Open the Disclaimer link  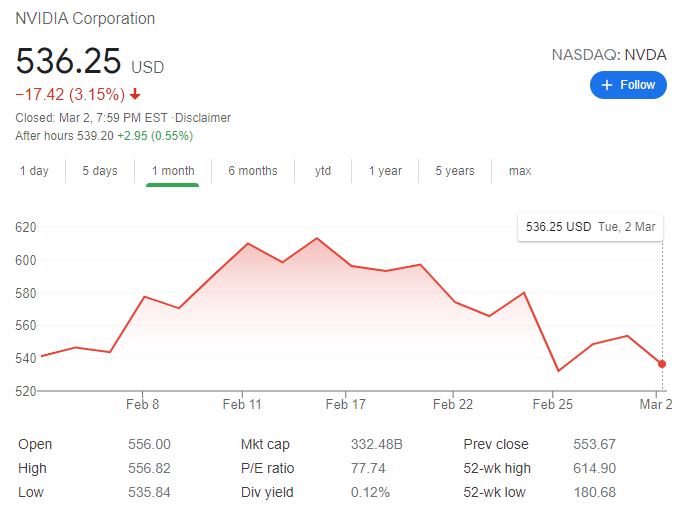point(203,118)
